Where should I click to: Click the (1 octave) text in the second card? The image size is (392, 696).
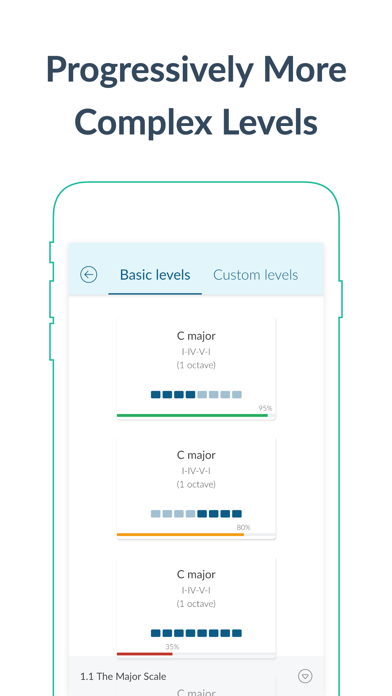196,484
